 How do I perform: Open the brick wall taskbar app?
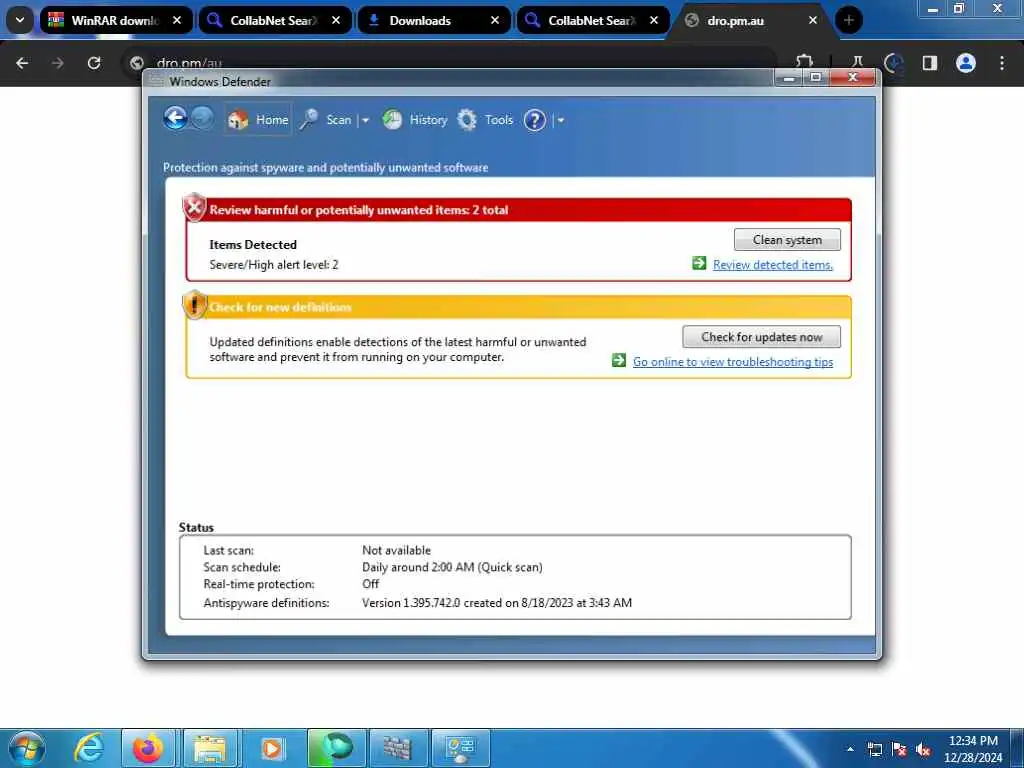pyautogui.click(x=398, y=748)
